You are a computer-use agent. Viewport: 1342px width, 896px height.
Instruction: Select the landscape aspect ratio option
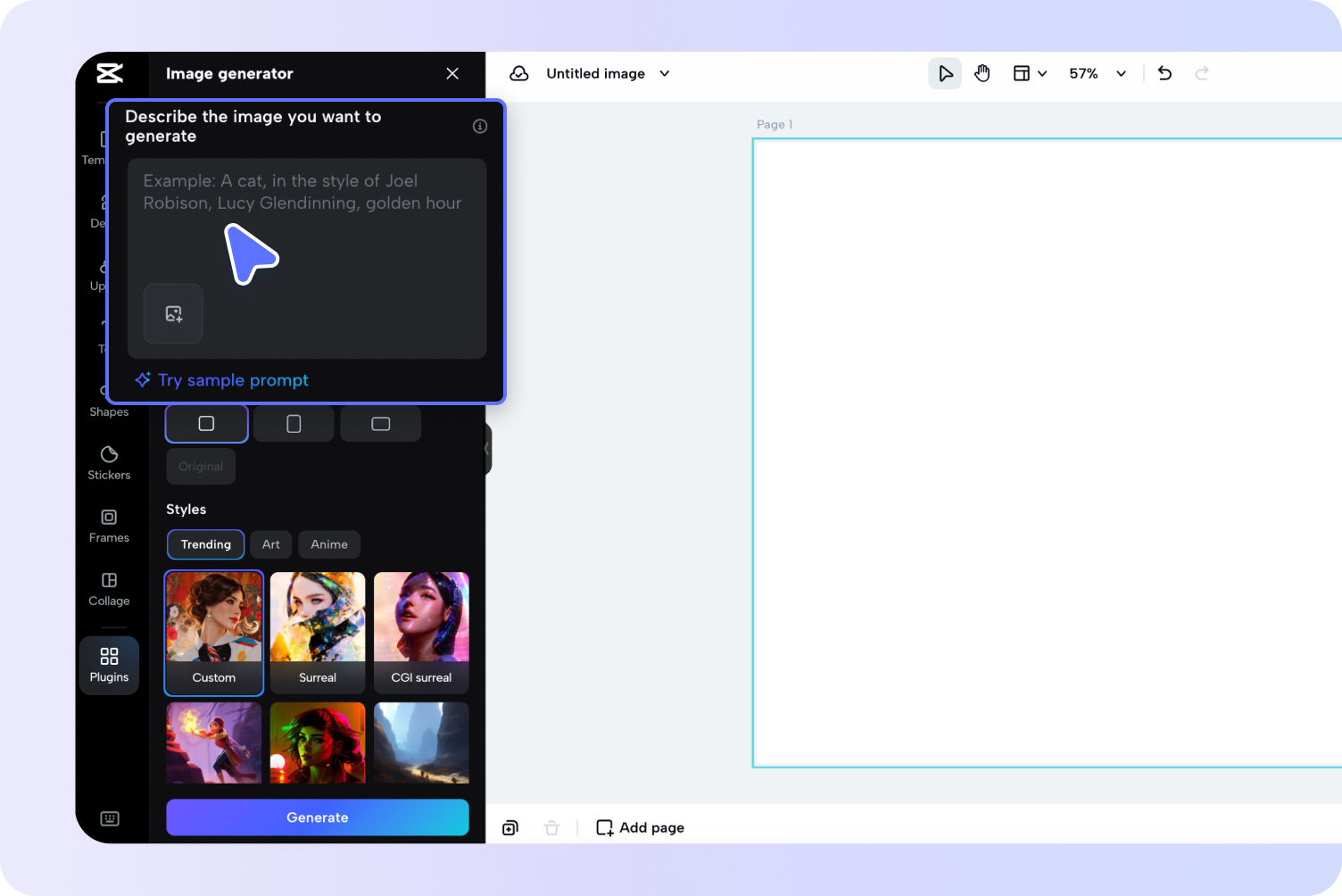381,424
